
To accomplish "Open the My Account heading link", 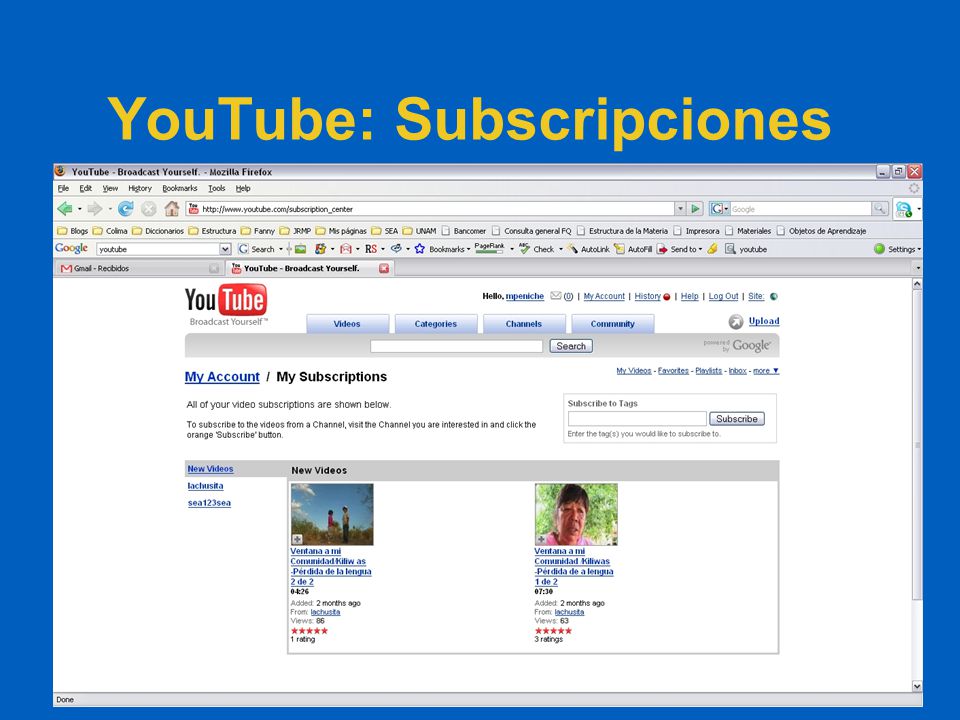I will [x=222, y=377].
